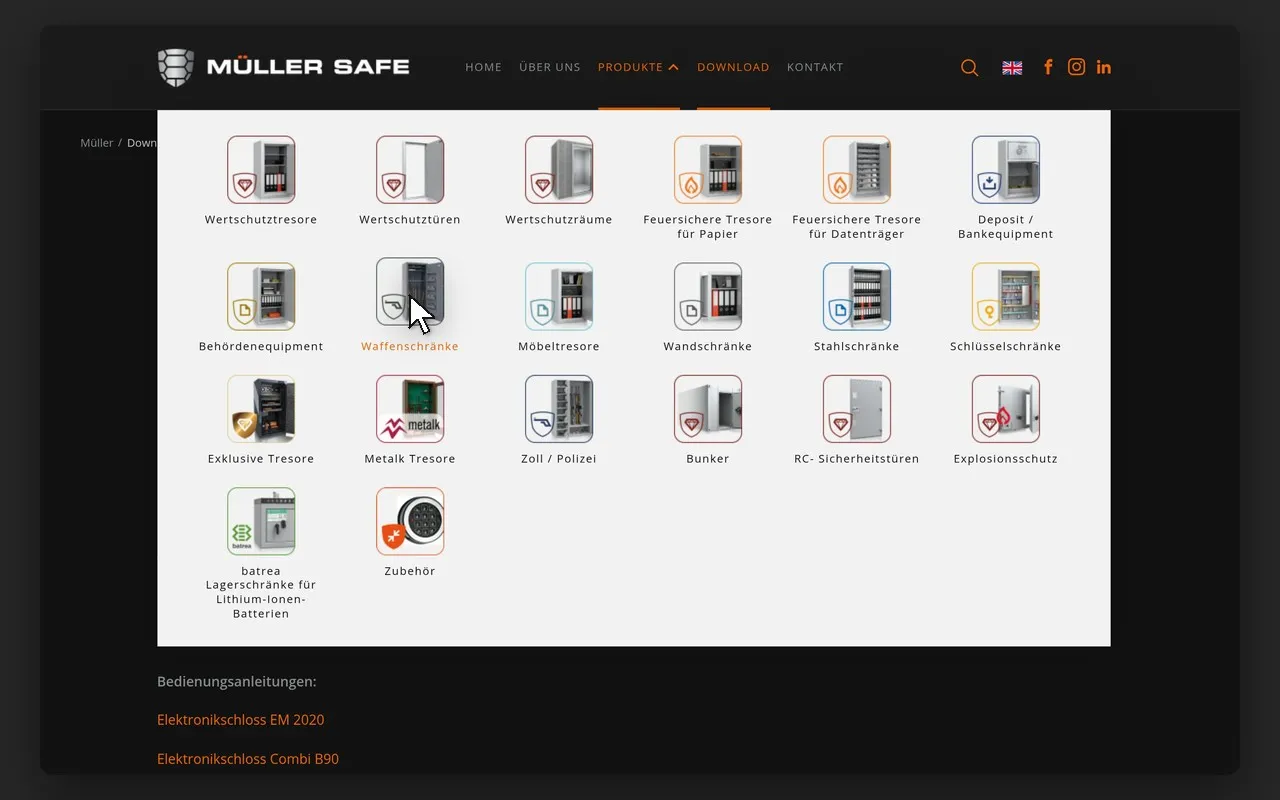This screenshot has height=800, width=1280.
Task: Choose the Feuersichere Tresore für Datenträger icon
Action: point(857,170)
